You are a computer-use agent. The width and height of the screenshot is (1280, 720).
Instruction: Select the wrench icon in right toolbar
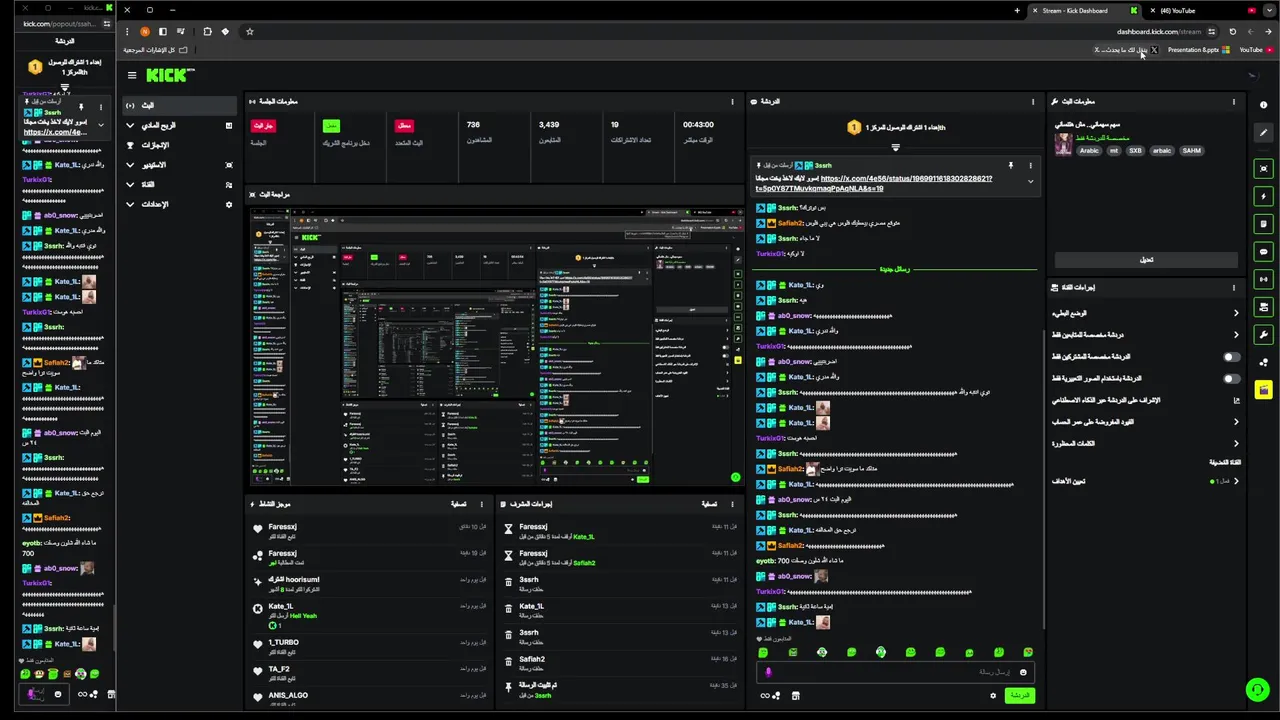coord(1264,335)
